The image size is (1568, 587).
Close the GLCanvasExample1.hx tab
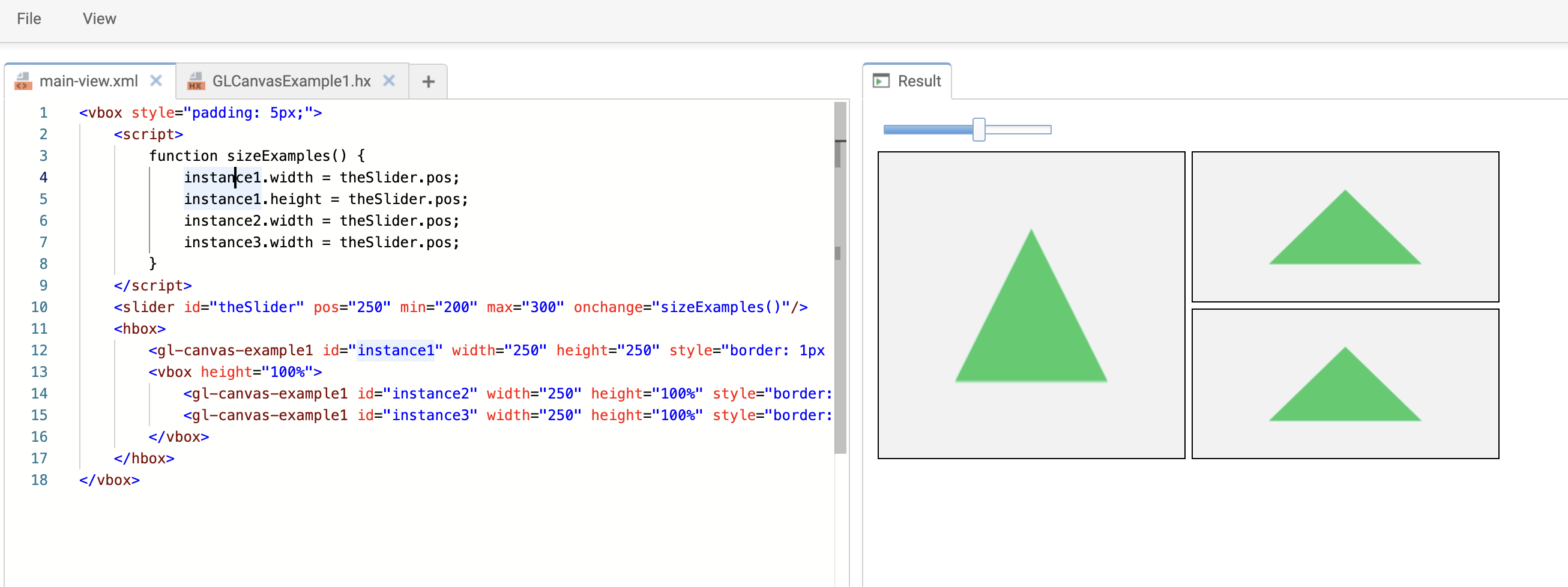[389, 80]
